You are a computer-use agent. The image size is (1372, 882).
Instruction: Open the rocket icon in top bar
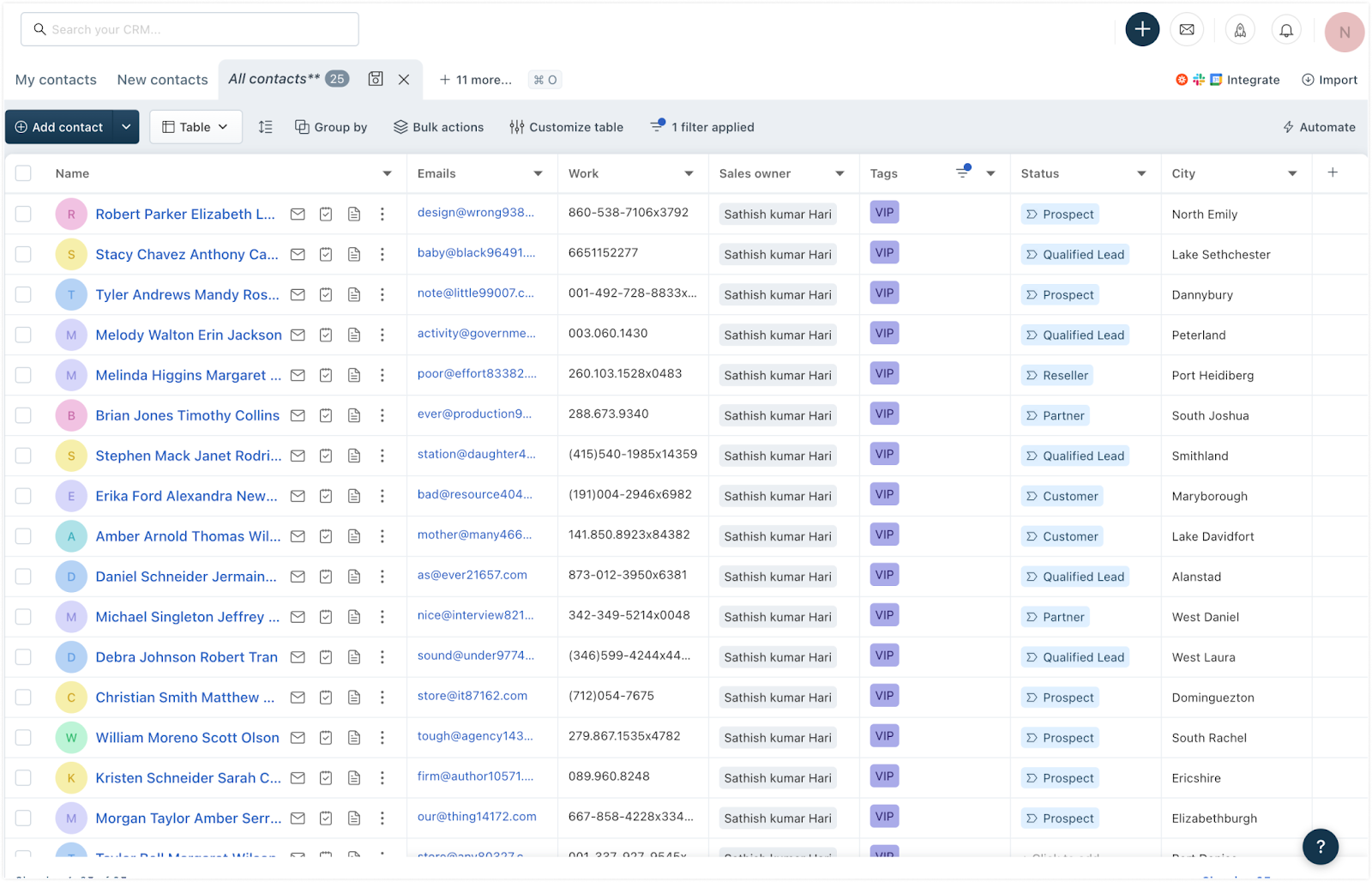pos(1240,30)
